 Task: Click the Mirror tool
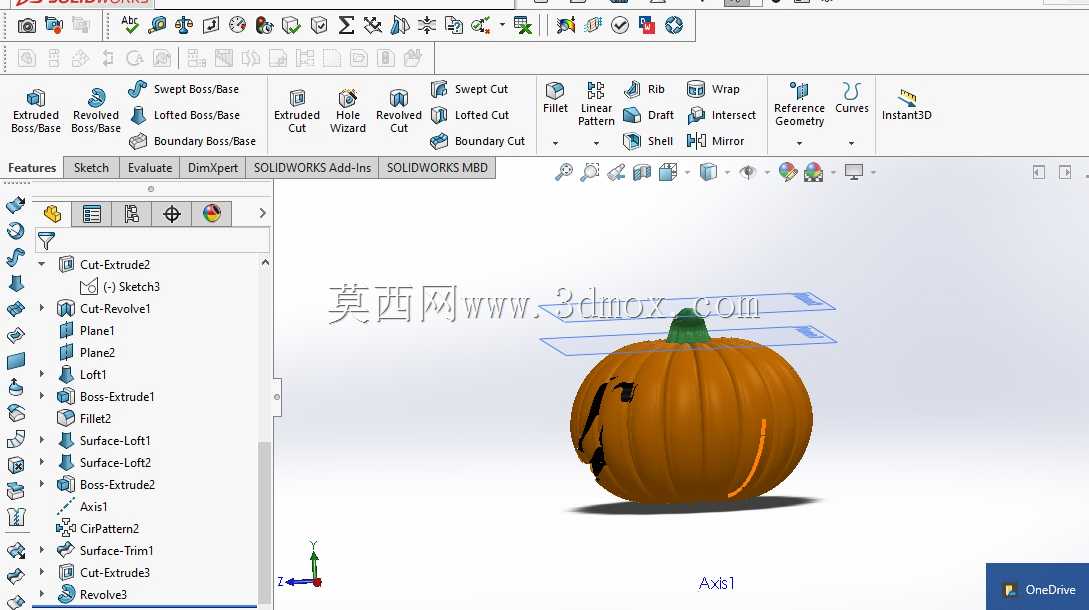[x=715, y=141]
